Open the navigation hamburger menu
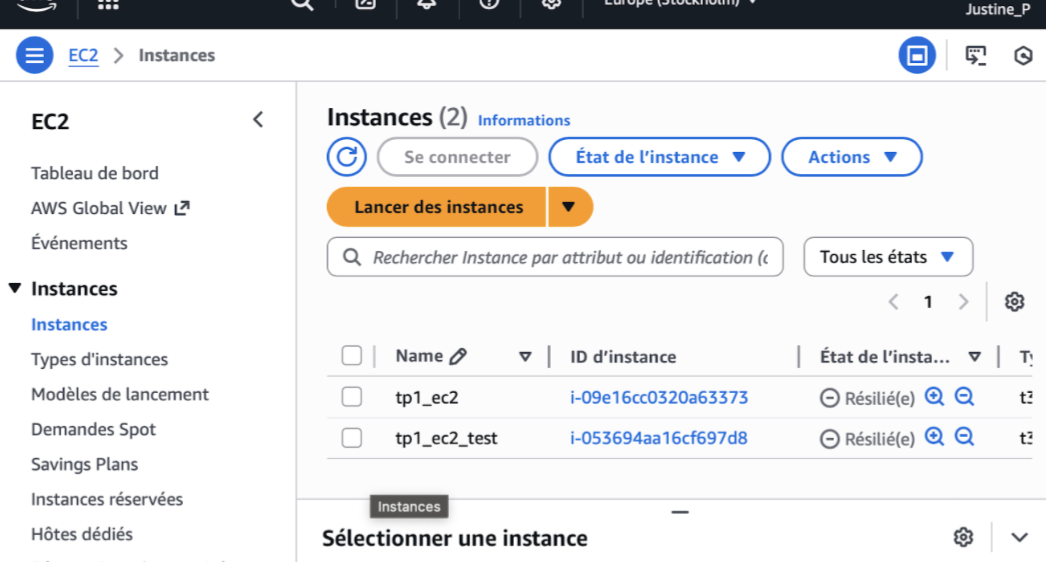This screenshot has width=1046, height=562. [x=35, y=55]
